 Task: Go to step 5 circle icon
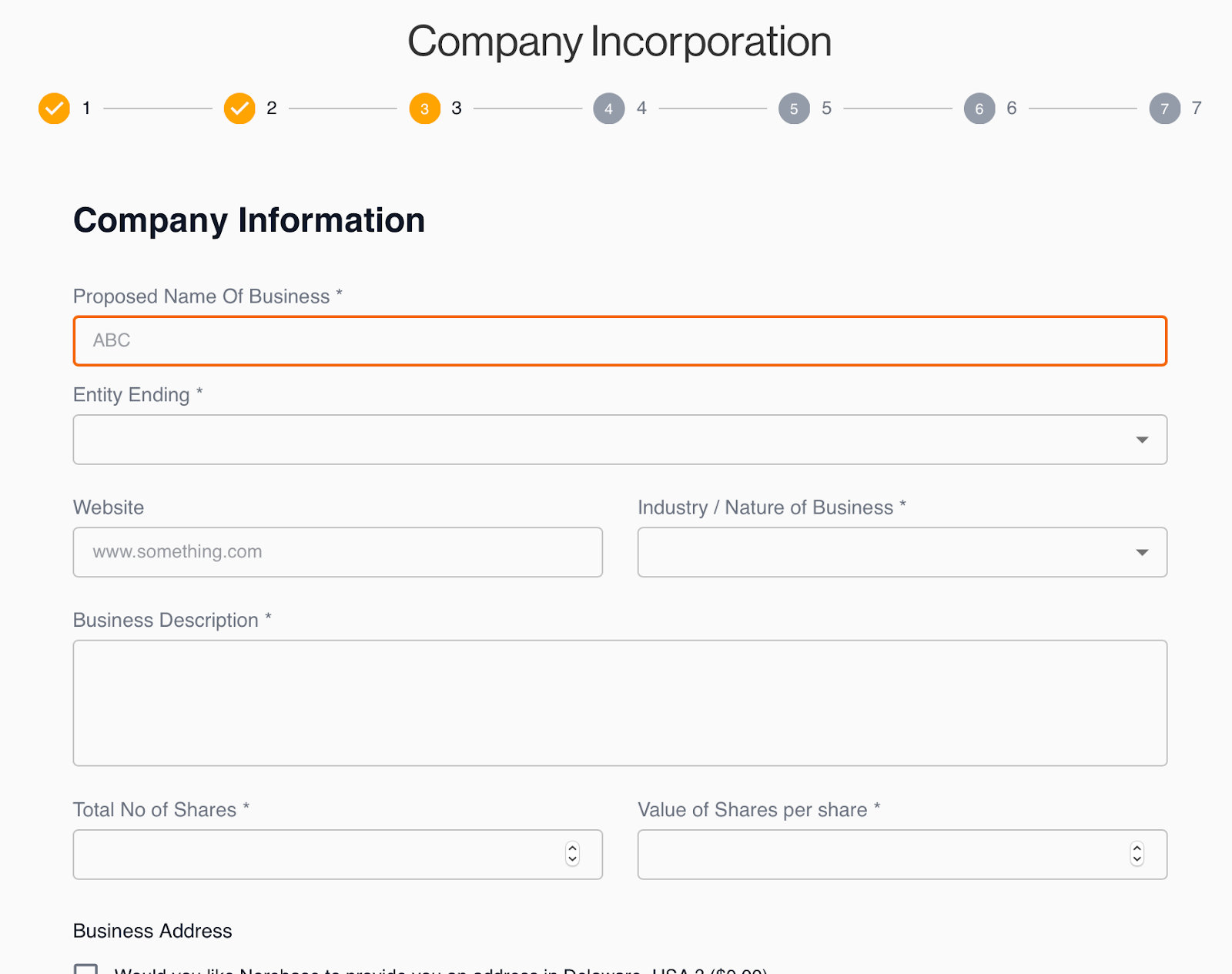[794, 109]
